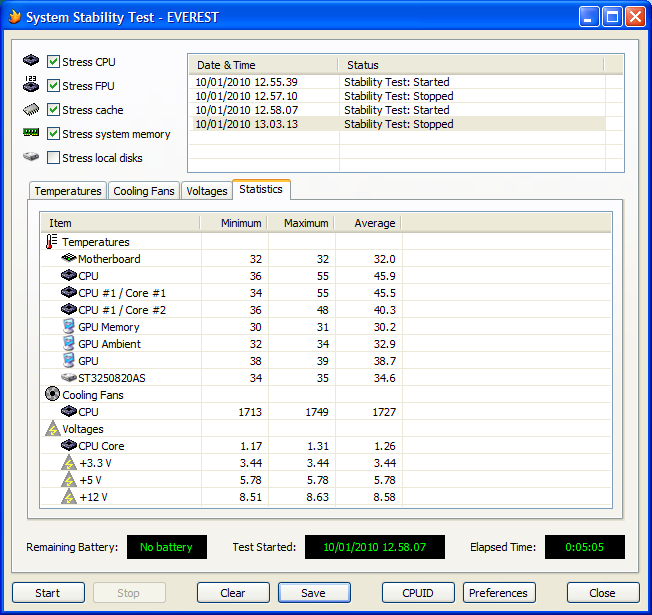652x615 pixels.
Task: Uncheck the Stress CPU checkbox
Action: [x=53, y=62]
